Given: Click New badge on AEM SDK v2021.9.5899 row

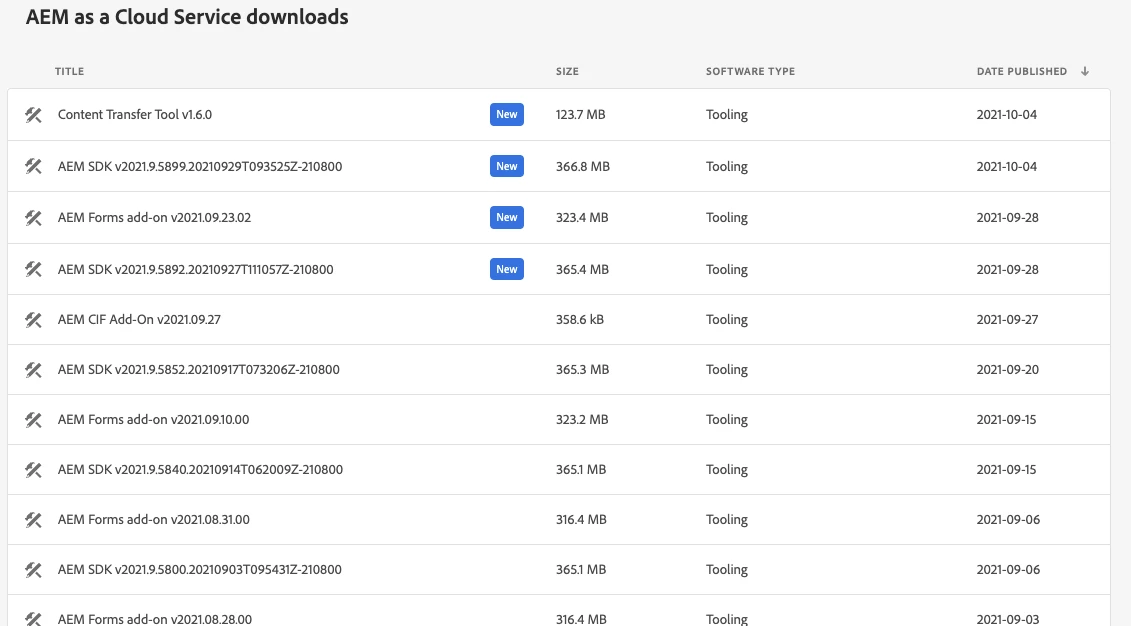Looking at the screenshot, I should 506,167.
